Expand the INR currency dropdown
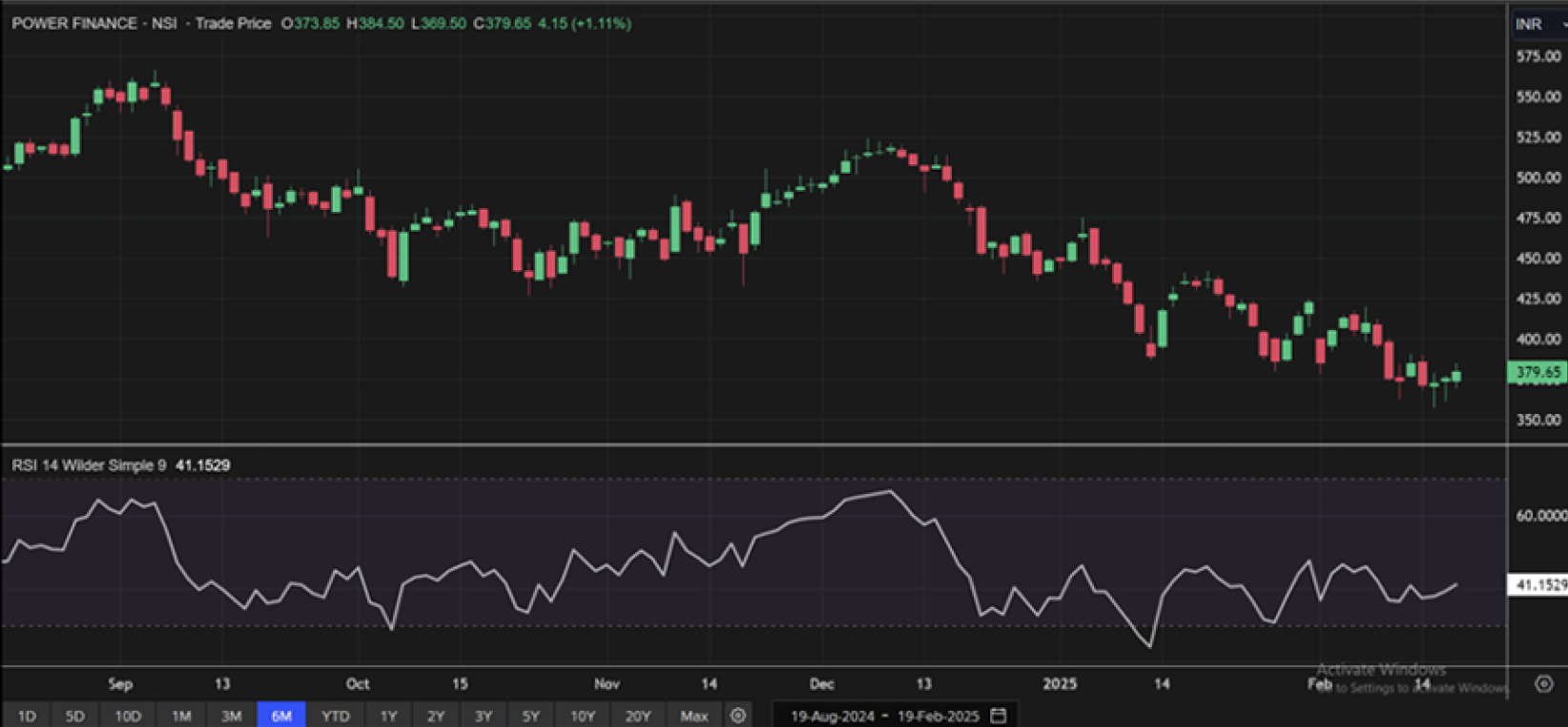1568x727 pixels. pos(1537,24)
